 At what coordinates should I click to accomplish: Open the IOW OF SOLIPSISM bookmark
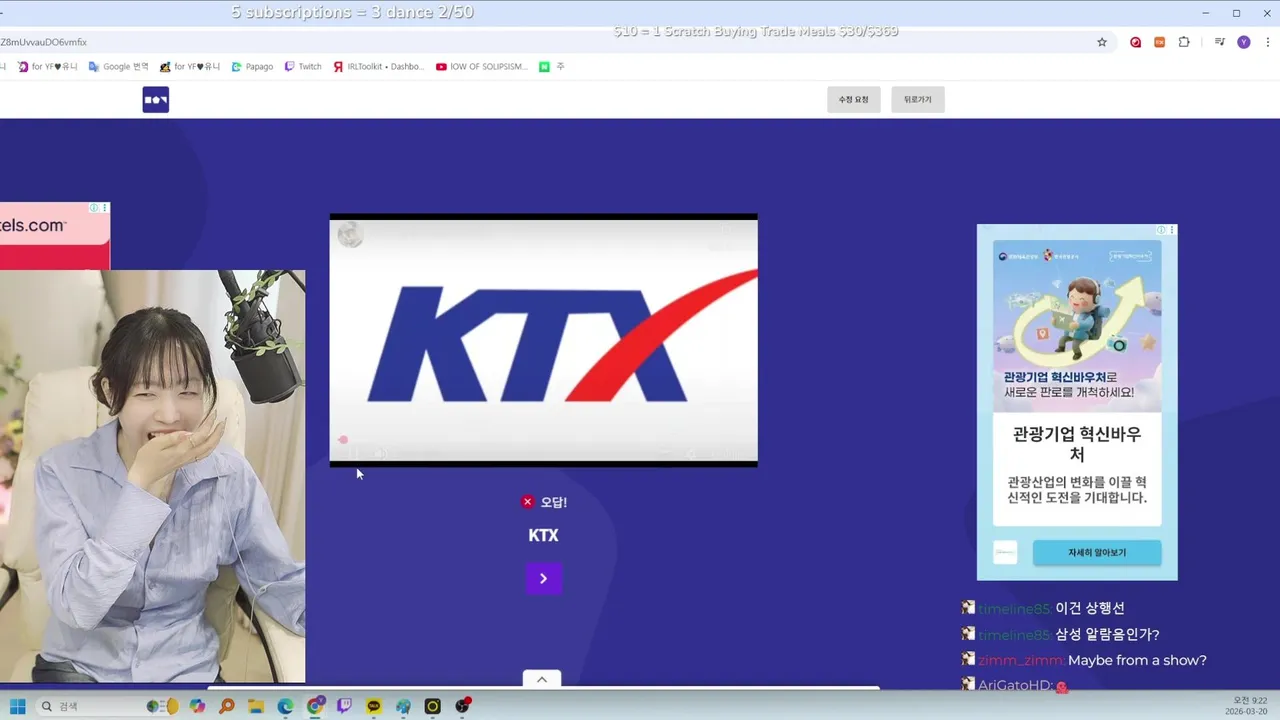482,67
